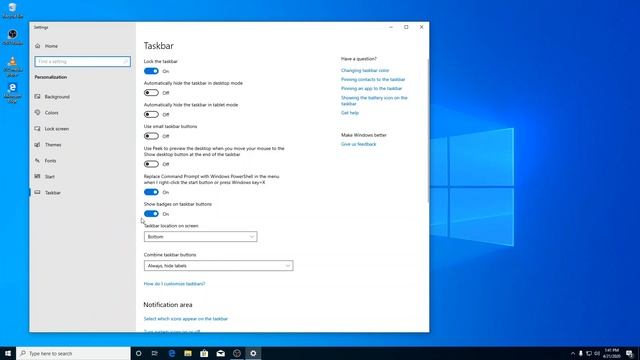Open the Recycle Bin desktop icon
Viewport: 640px width, 360px height.
(12, 10)
